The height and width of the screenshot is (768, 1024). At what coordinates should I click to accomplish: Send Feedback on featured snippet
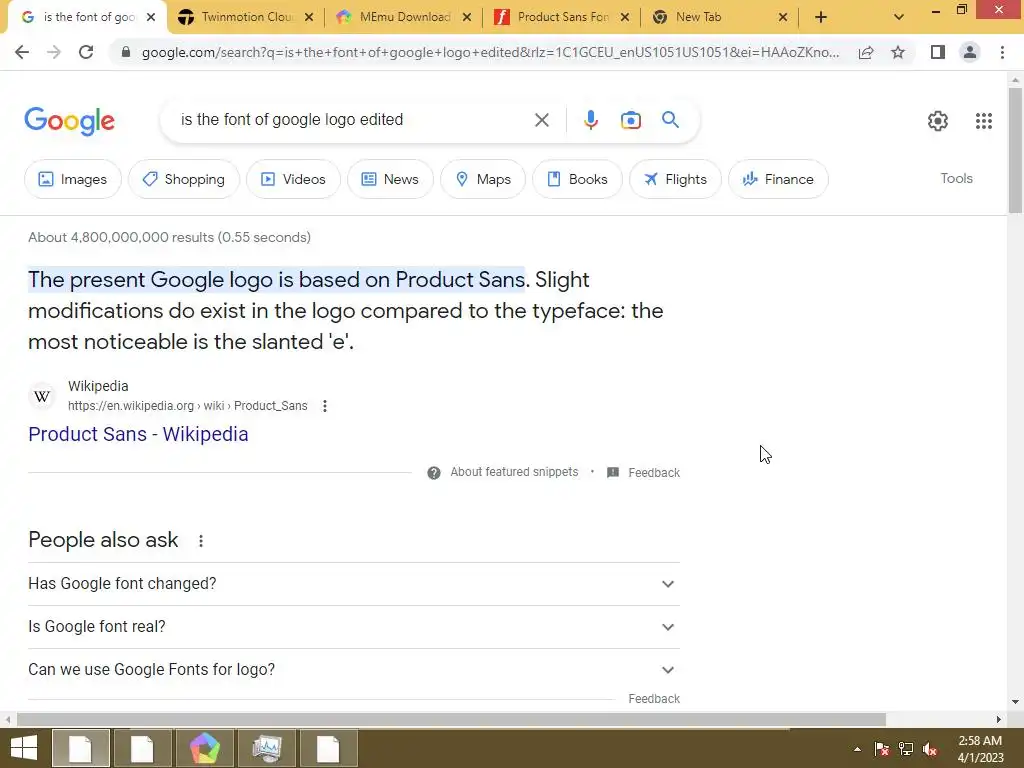click(x=654, y=473)
